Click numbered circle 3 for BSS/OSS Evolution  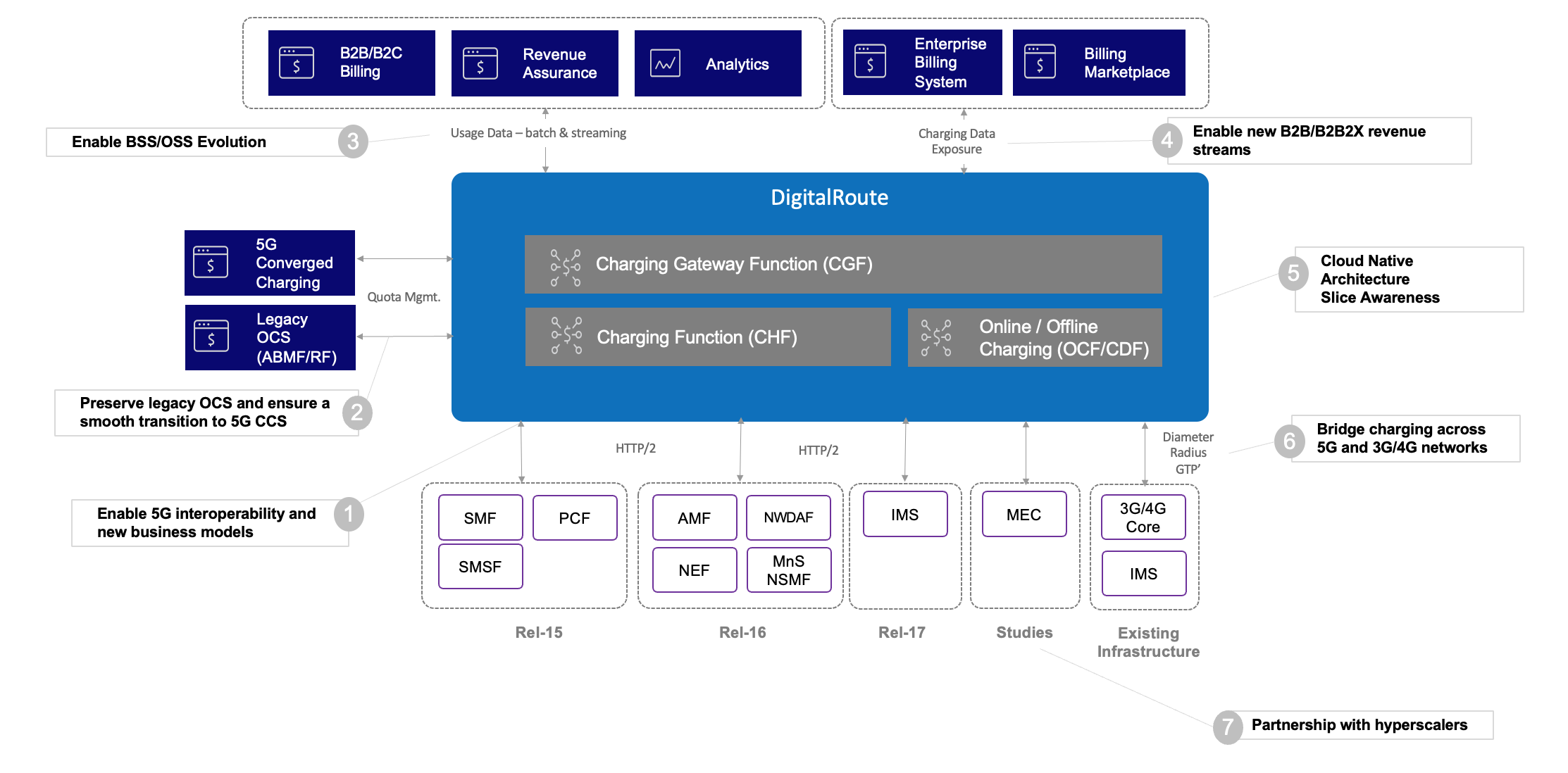(x=353, y=142)
